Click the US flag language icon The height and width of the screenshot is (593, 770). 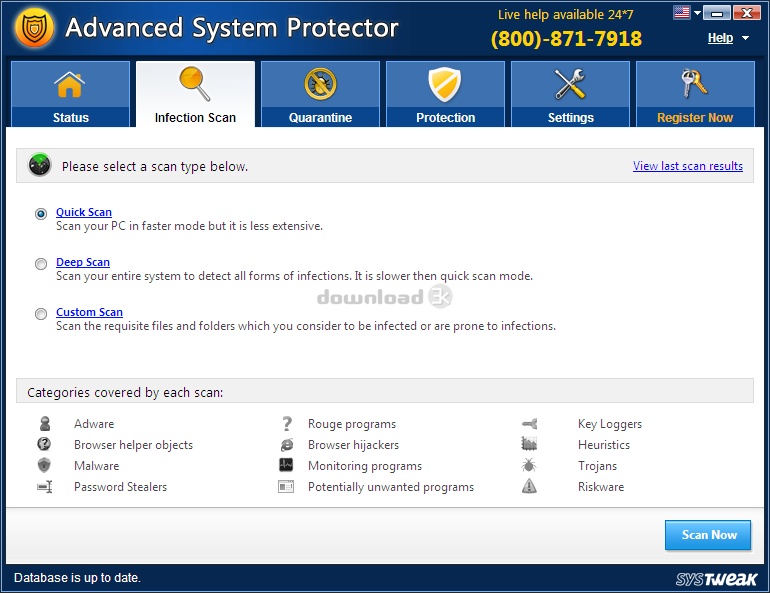[682, 12]
